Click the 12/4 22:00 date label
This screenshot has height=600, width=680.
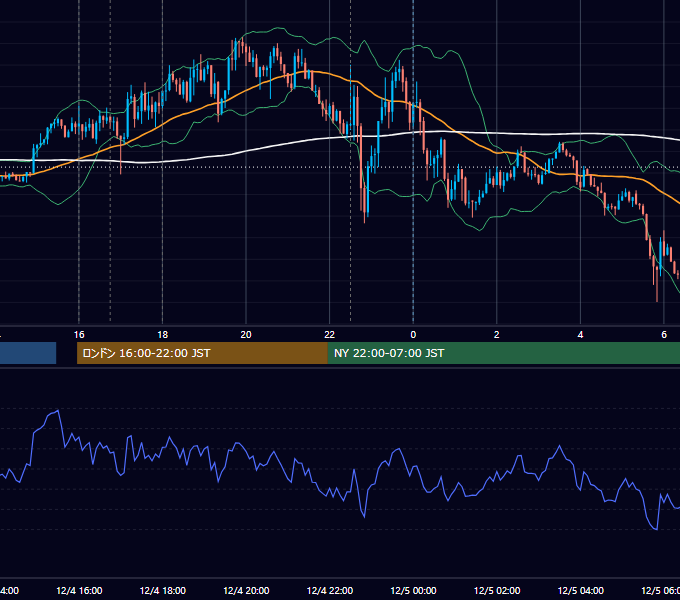point(330,590)
